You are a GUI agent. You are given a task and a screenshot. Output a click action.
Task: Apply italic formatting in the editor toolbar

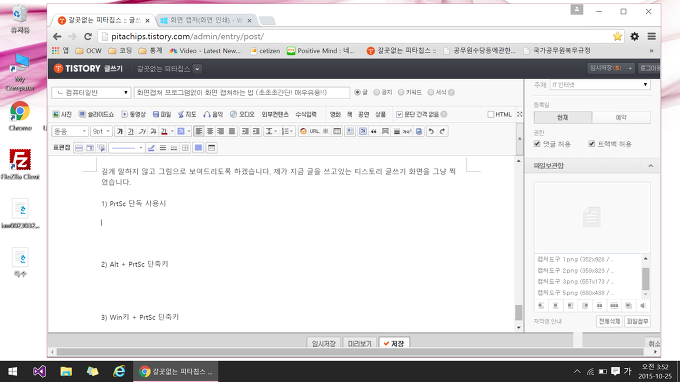coord(142,131)
